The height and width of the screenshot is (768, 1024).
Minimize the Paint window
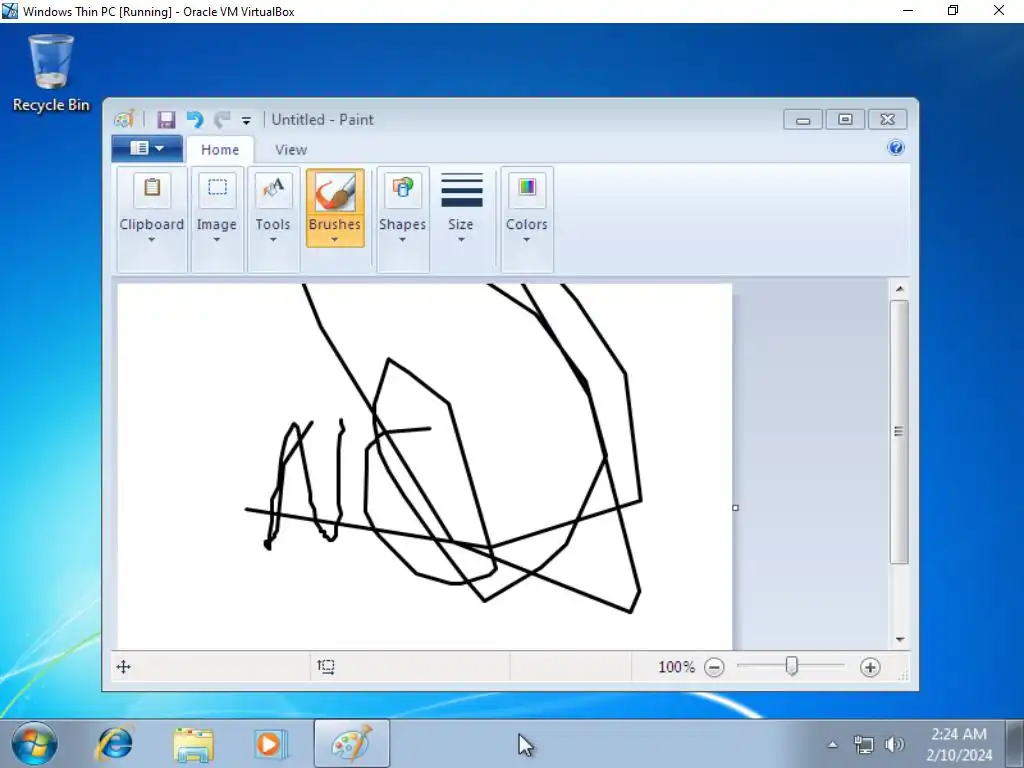(x=803, y=120)
